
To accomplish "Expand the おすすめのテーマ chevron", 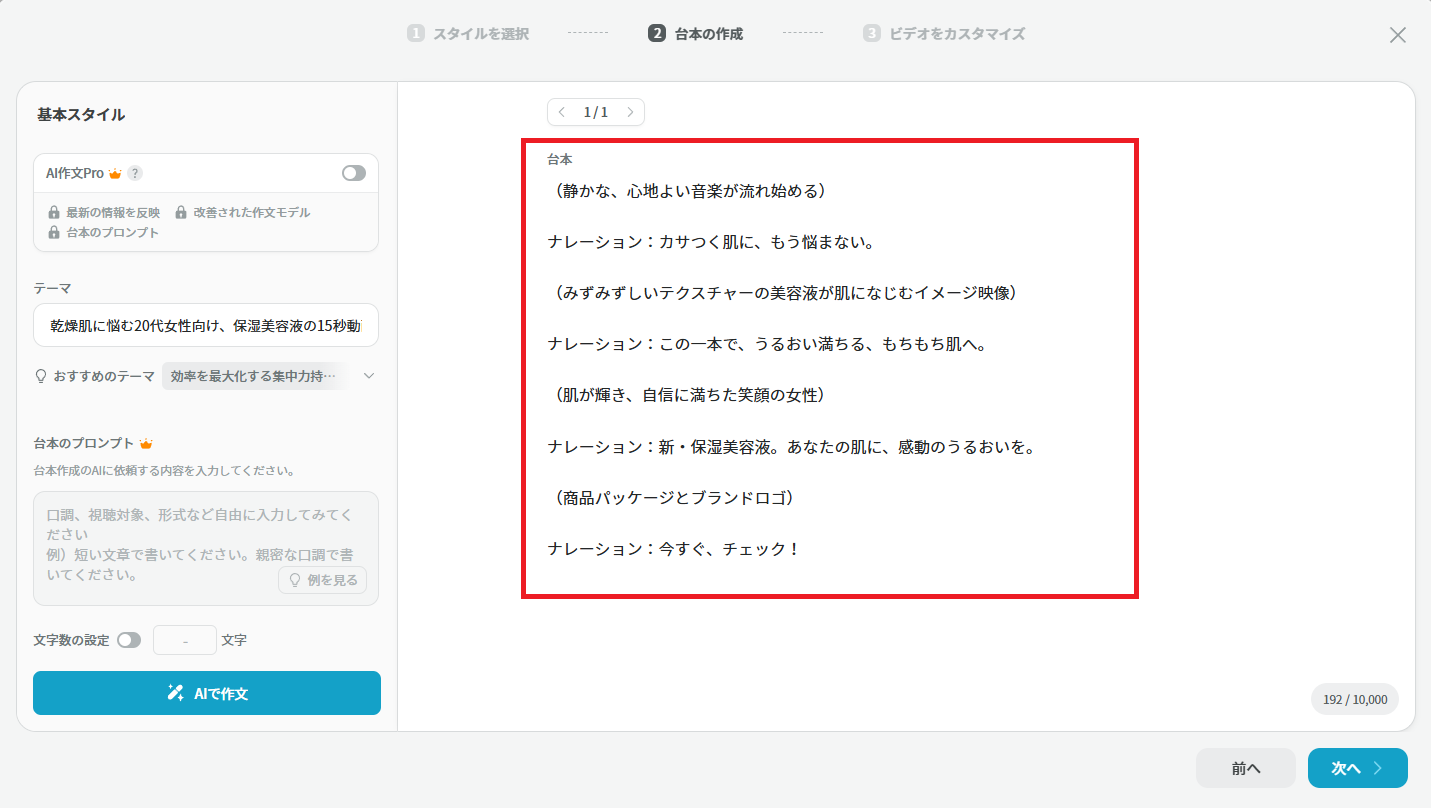I will click(x=369, y=376).
